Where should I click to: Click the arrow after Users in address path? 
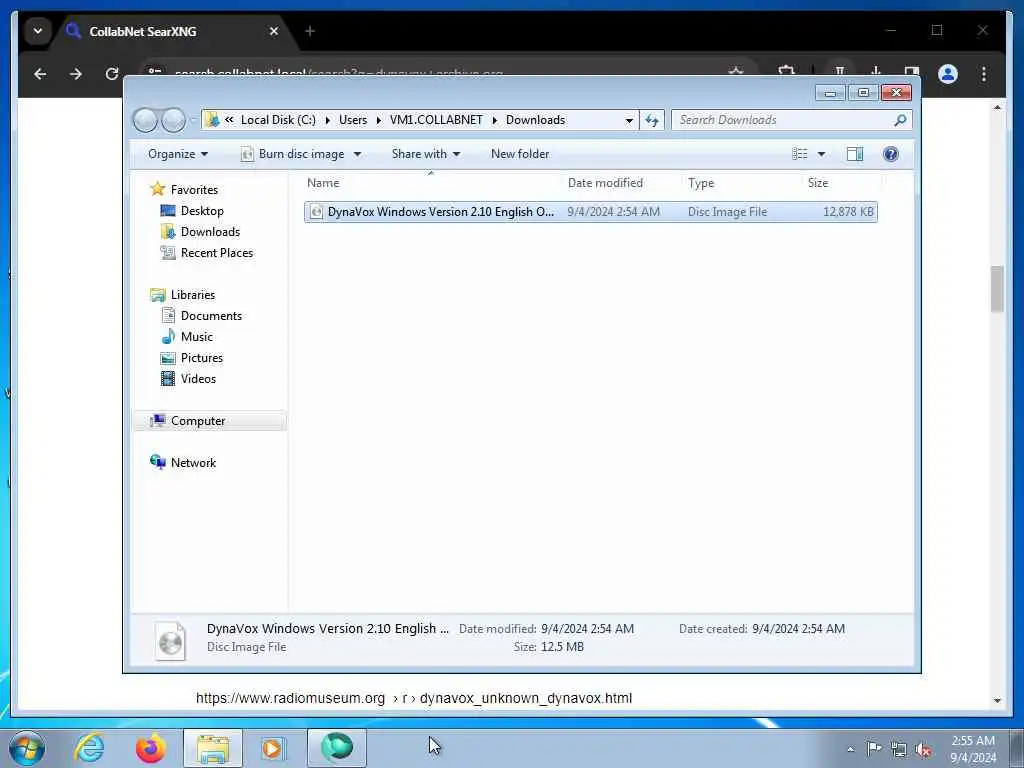coord(378,120)
